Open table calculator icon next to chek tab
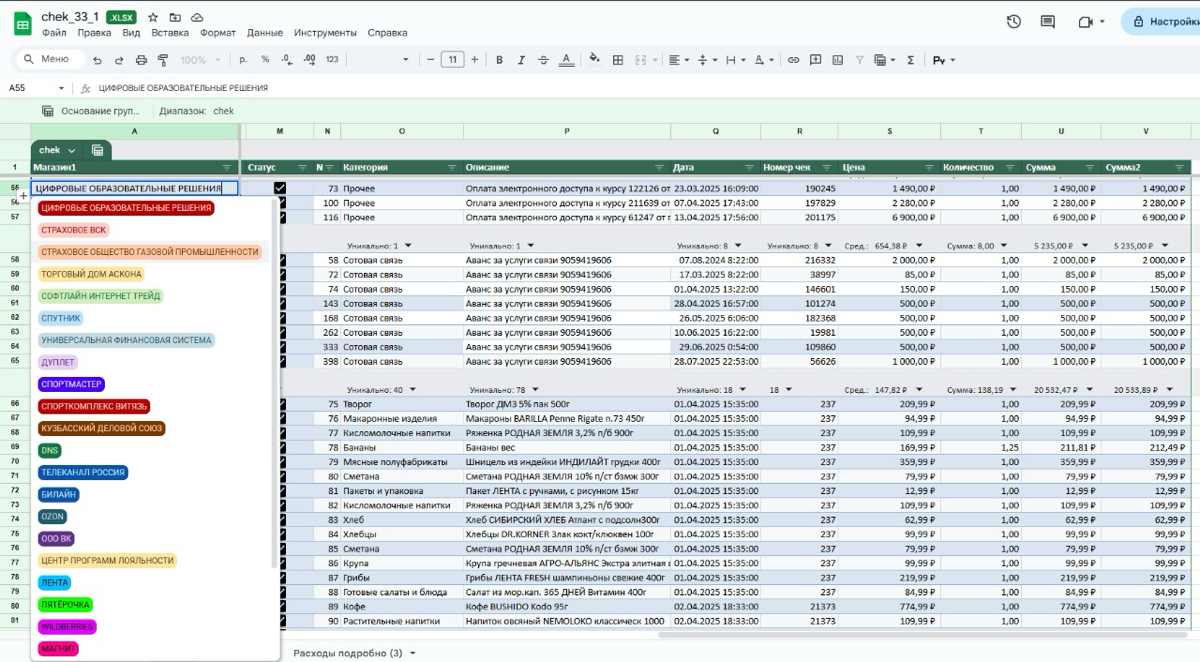 (97, 150)
